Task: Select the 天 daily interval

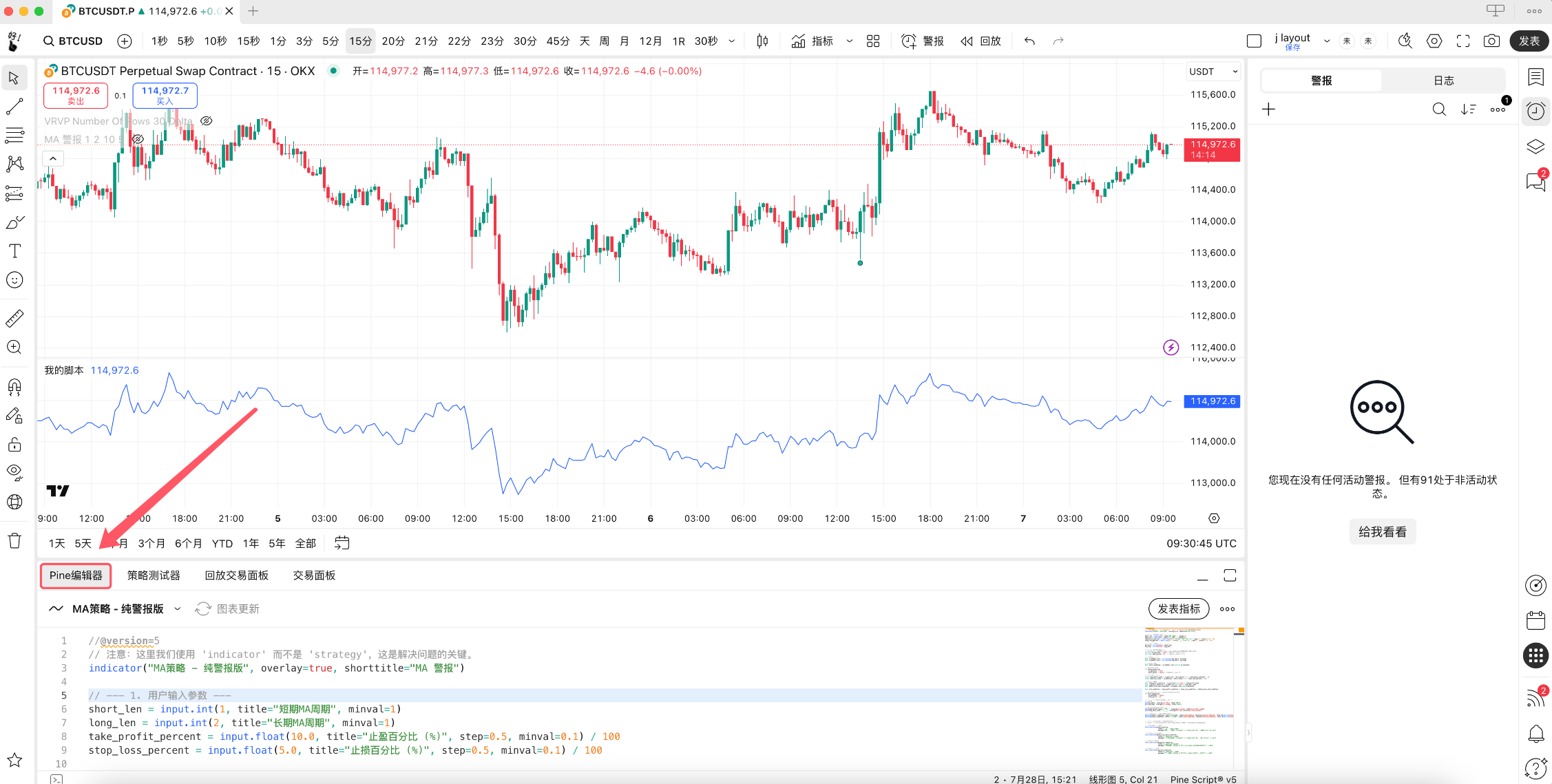Action: pos(585,41)
